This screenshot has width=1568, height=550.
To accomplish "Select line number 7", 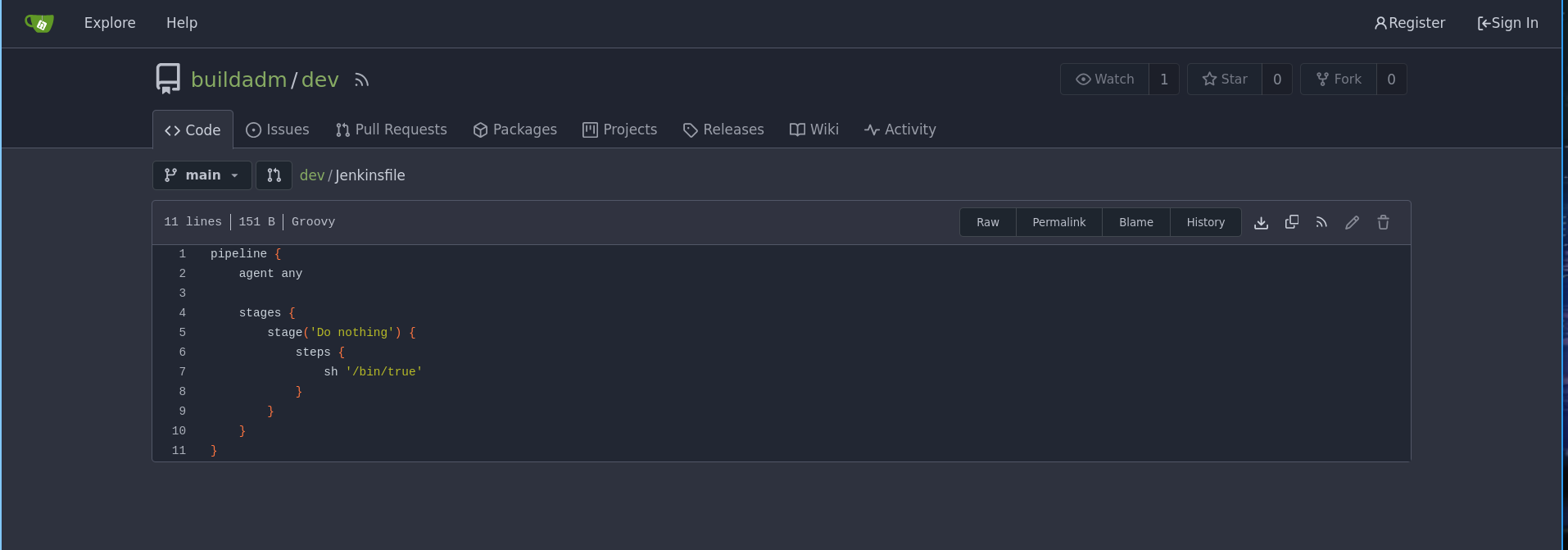I will click(183, 372).
